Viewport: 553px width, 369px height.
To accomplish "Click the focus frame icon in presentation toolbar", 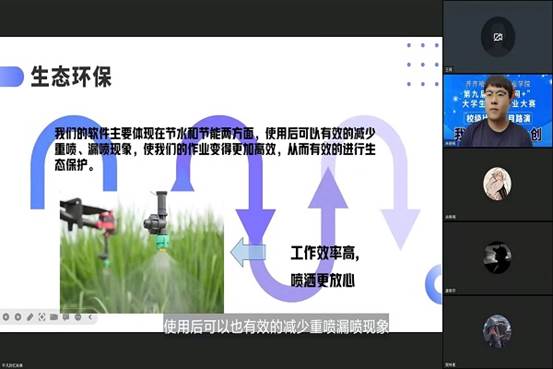I will [42, 317].
